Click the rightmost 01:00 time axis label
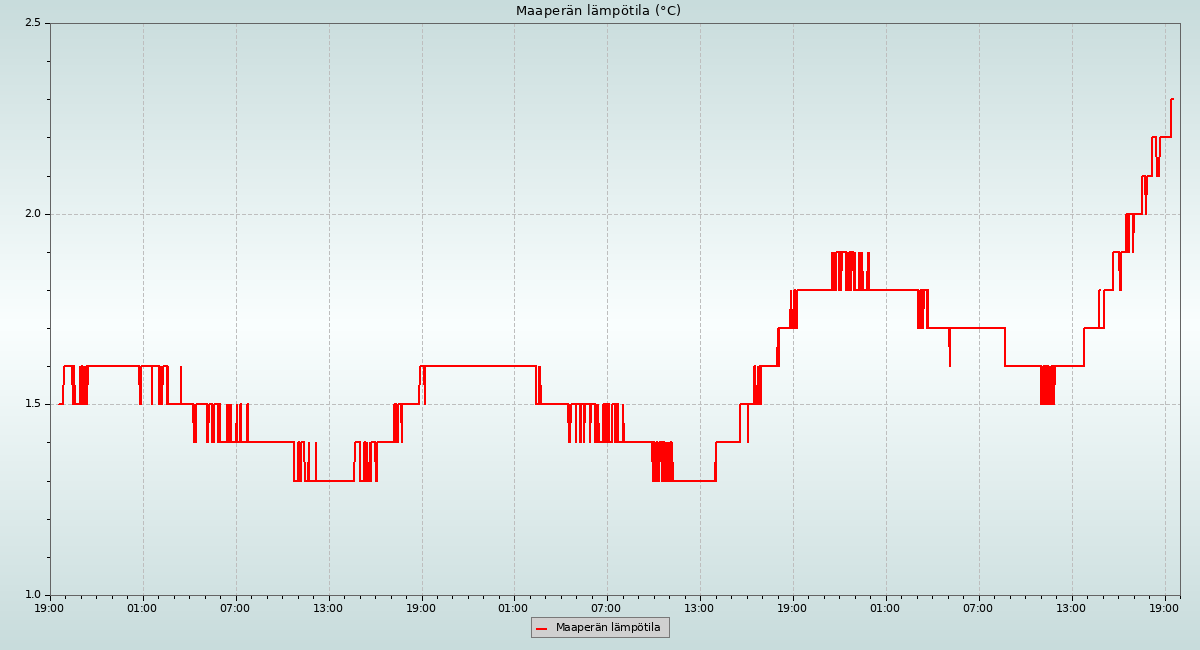1200x650 pixels. 885,607
